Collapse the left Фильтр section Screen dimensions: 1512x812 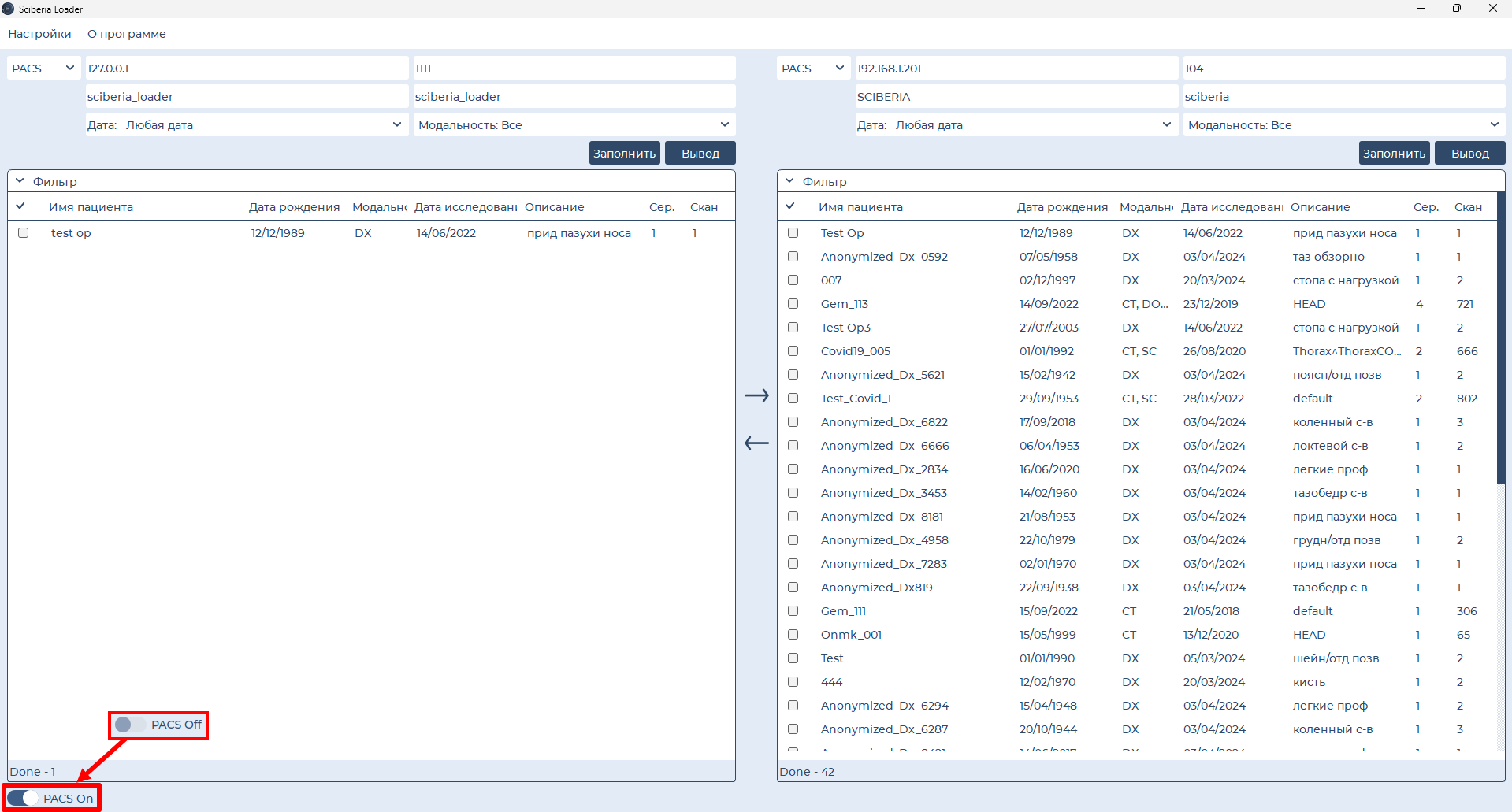[20, 181]
